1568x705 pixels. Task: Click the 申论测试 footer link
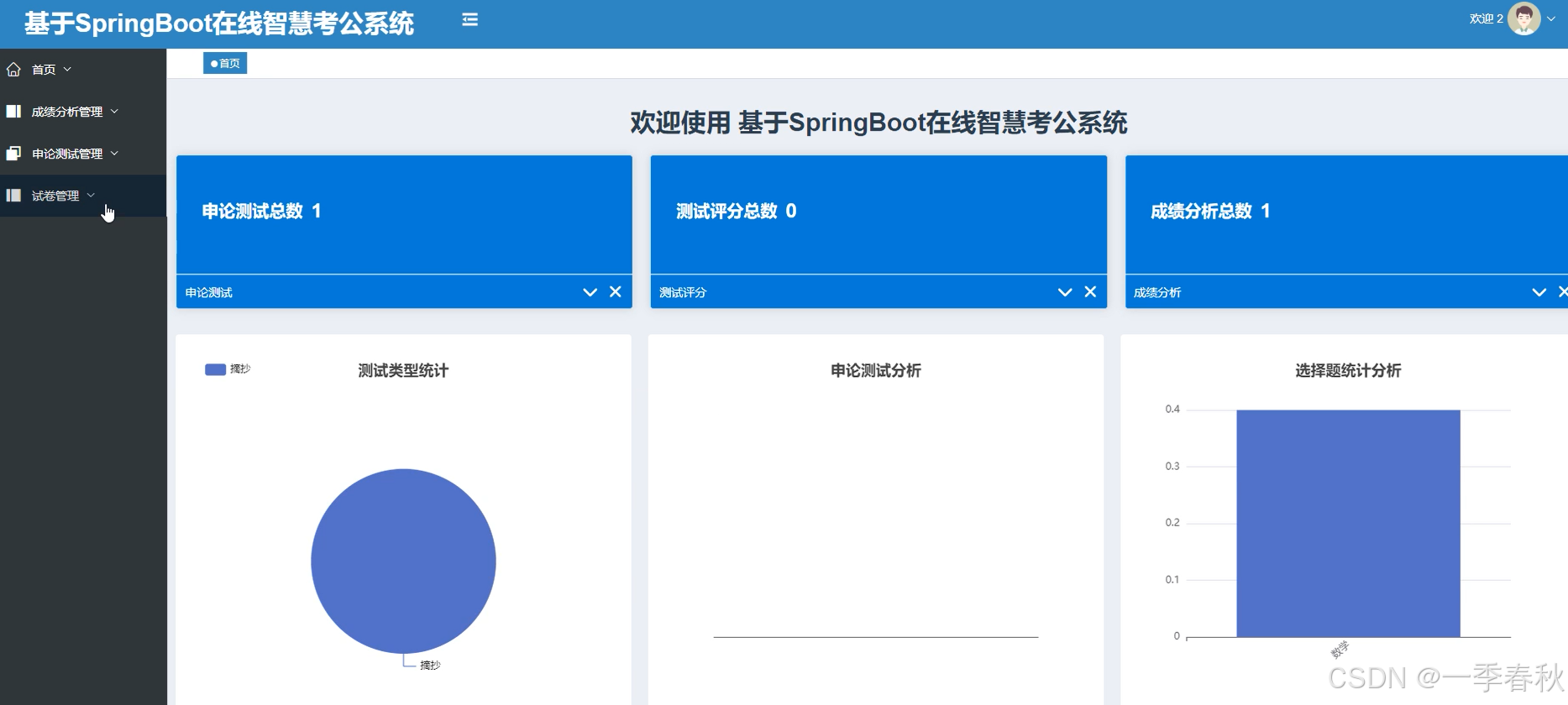click(209, 292)
